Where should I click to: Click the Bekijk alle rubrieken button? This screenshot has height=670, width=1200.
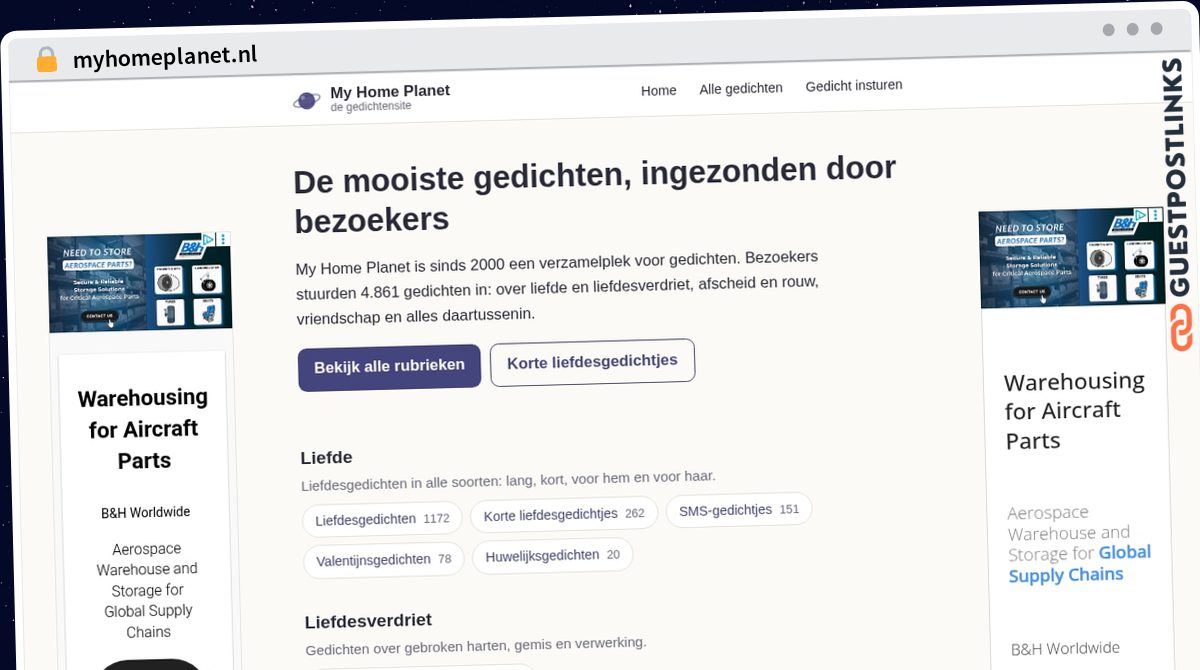point(389,367)
